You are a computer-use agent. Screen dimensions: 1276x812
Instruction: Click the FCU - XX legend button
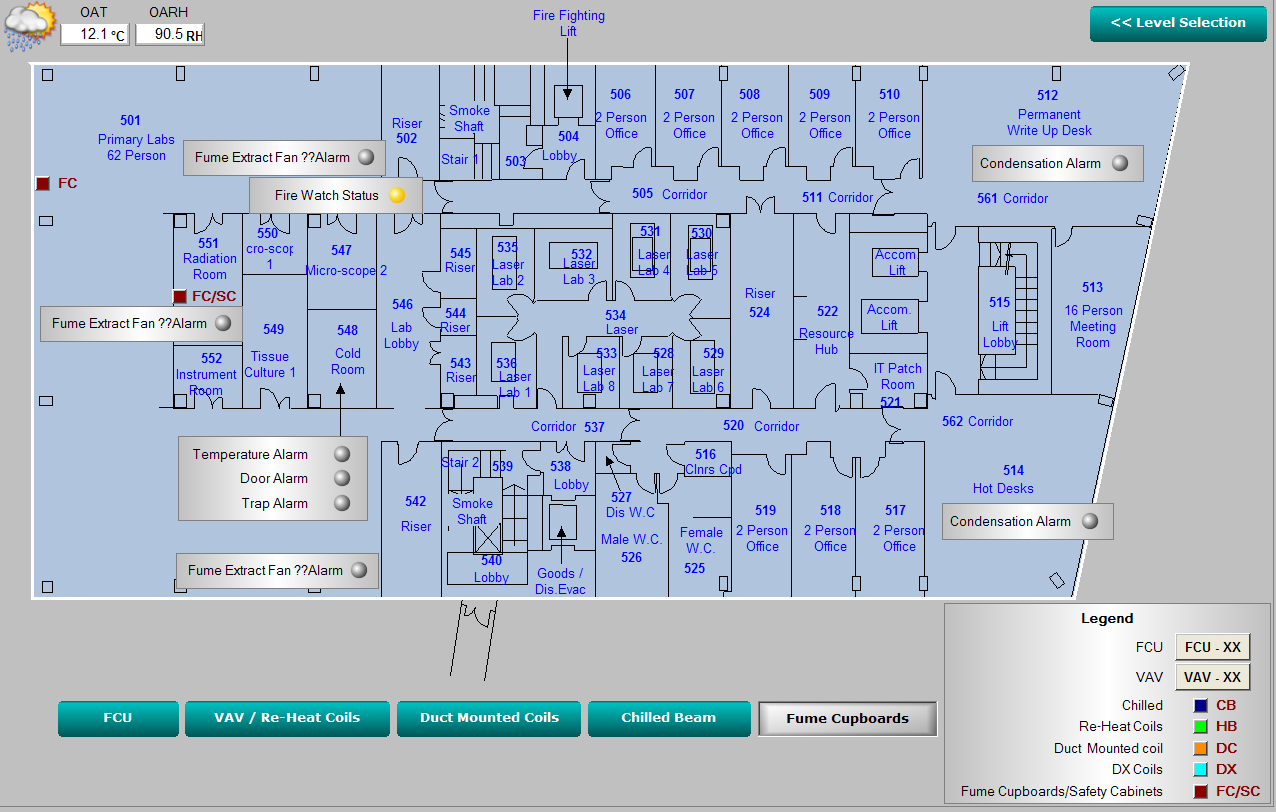(x=1212, y=648)
